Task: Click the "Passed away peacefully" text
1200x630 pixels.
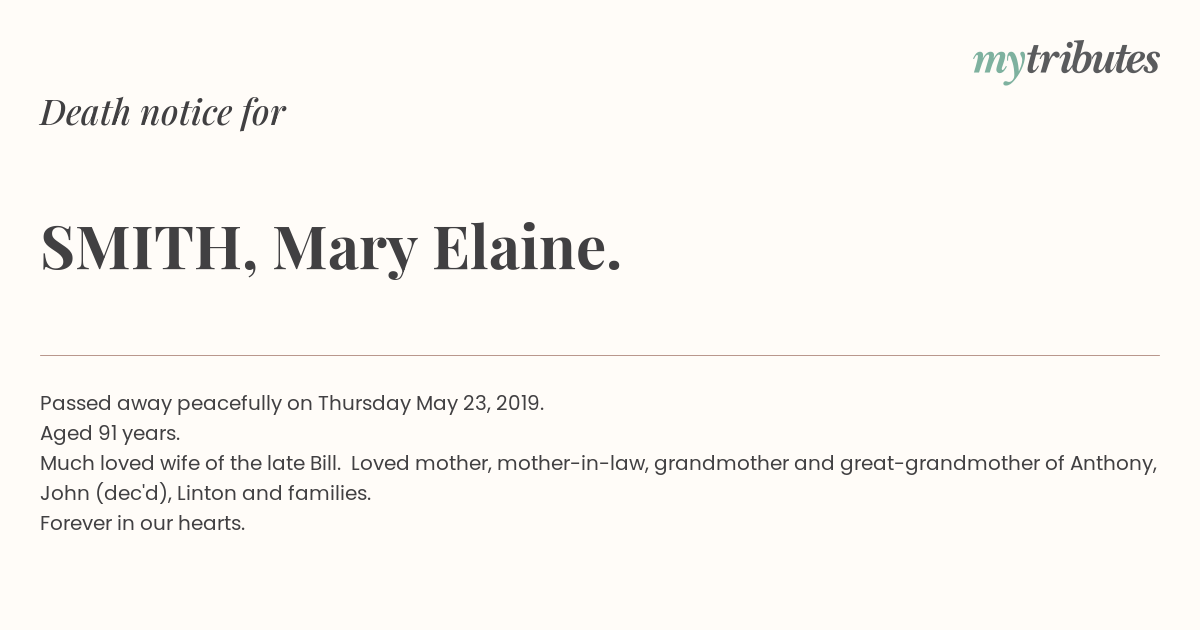Action: pyautogui.click(x=161, y=404)
